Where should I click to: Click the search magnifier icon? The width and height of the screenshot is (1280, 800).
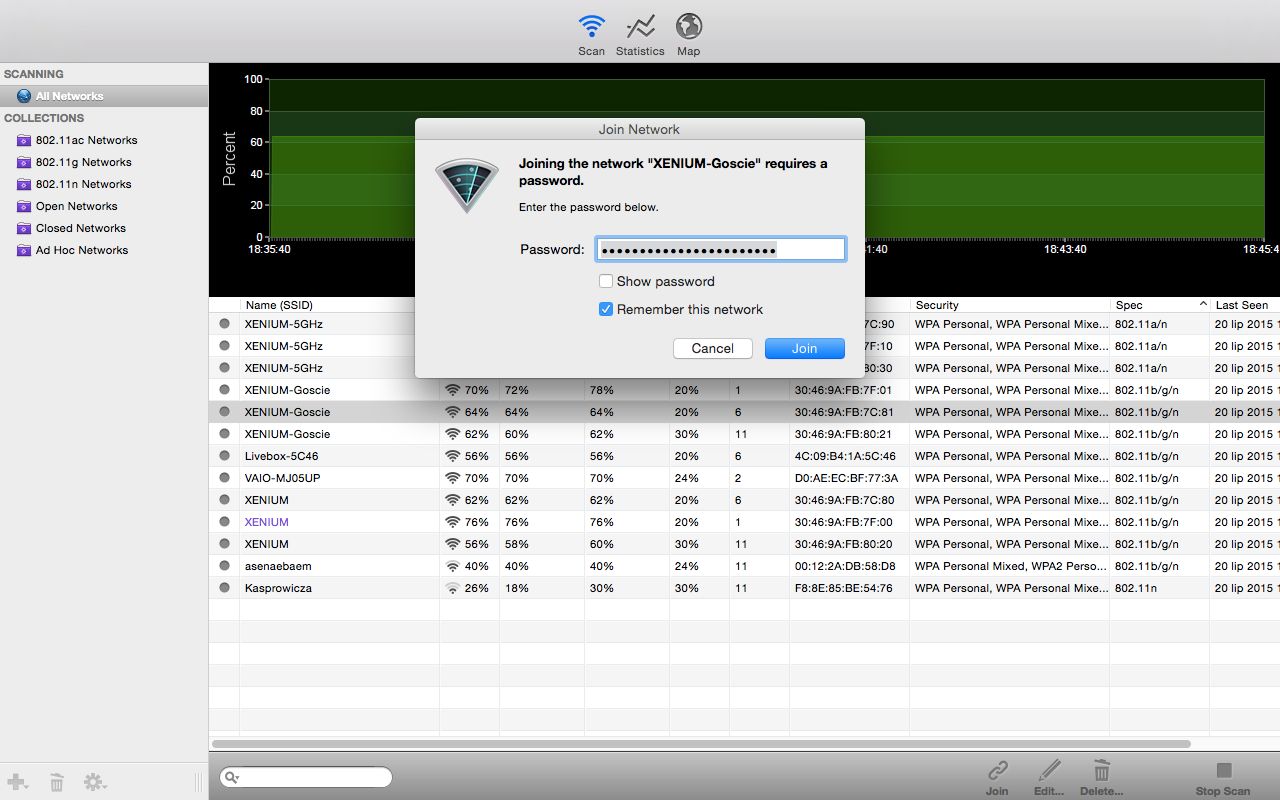(232, 777)
